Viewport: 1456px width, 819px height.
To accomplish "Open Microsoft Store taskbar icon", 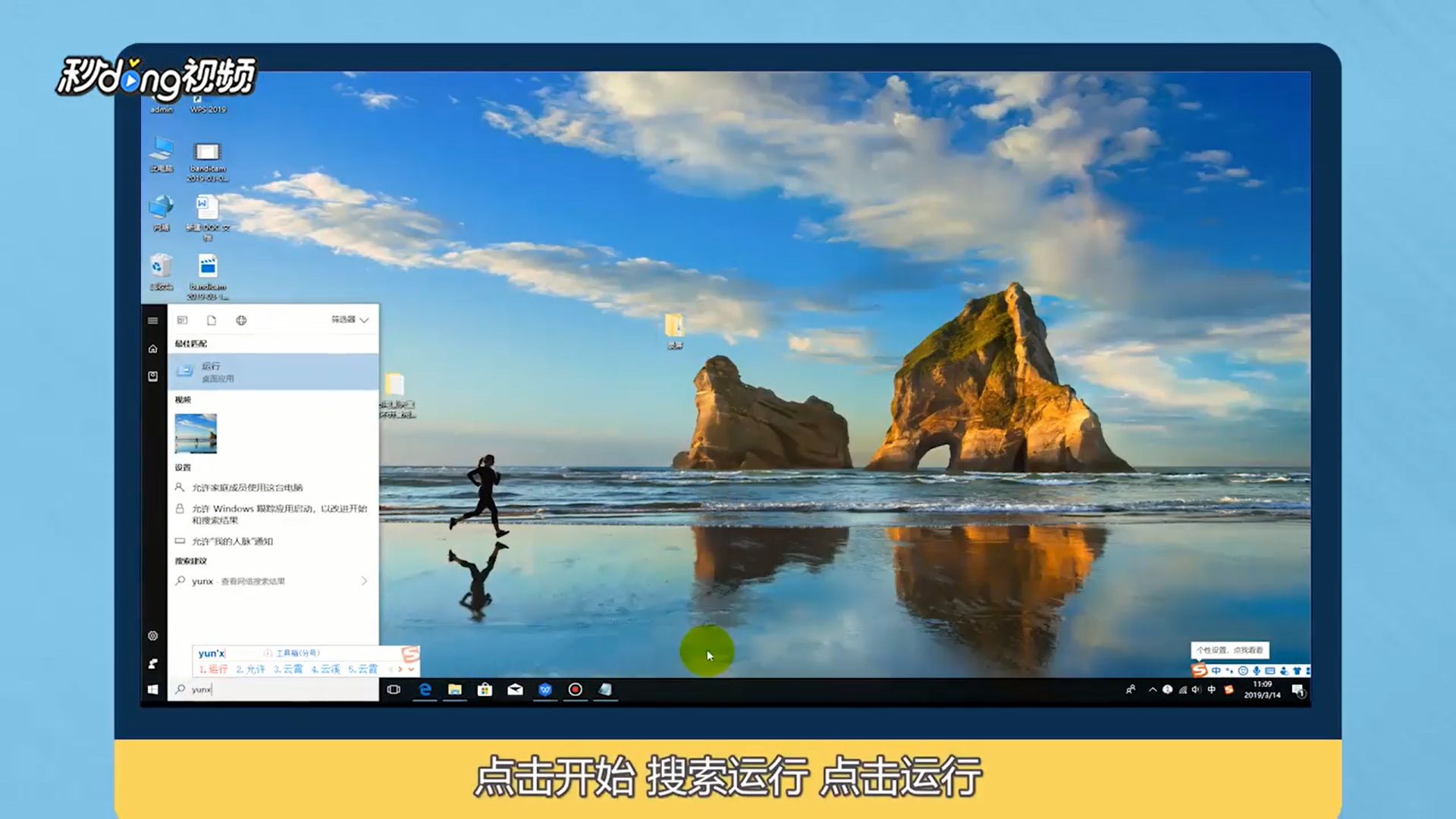I will coord(485,689).
